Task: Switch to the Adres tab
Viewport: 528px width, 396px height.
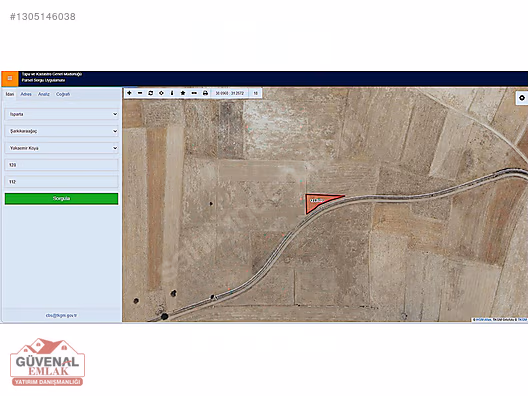Action: pyautogui.click(x=26, y=94)
